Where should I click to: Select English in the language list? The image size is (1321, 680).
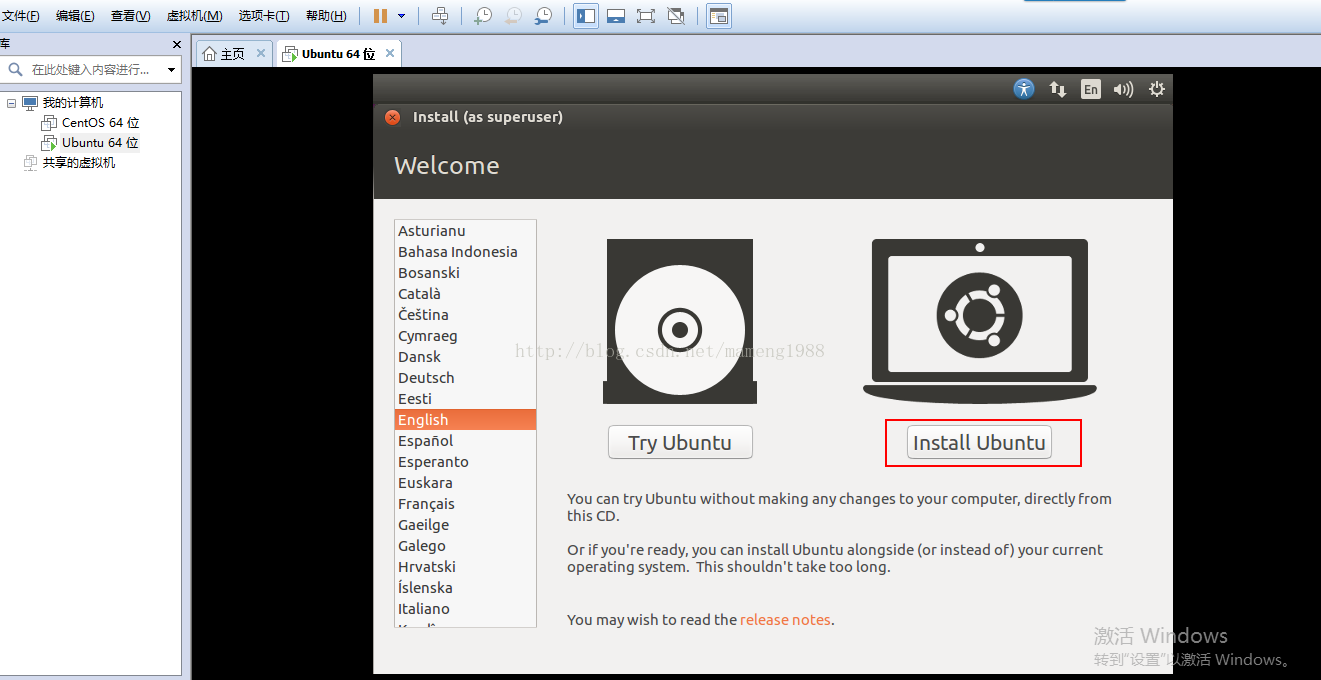click(x=466, y=420)
